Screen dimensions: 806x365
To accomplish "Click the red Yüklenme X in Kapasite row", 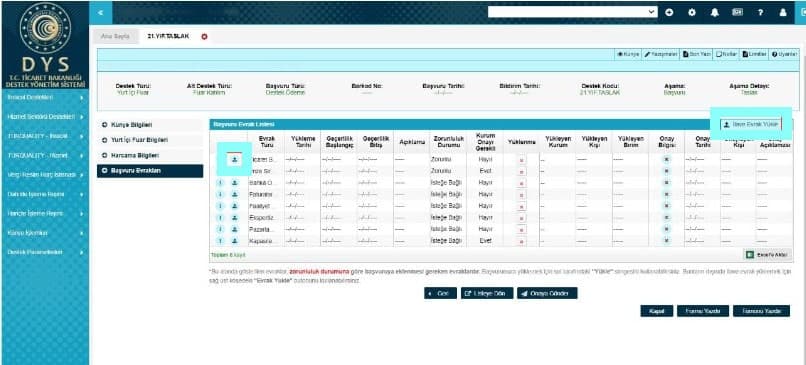I will click(x=522, y=242).
